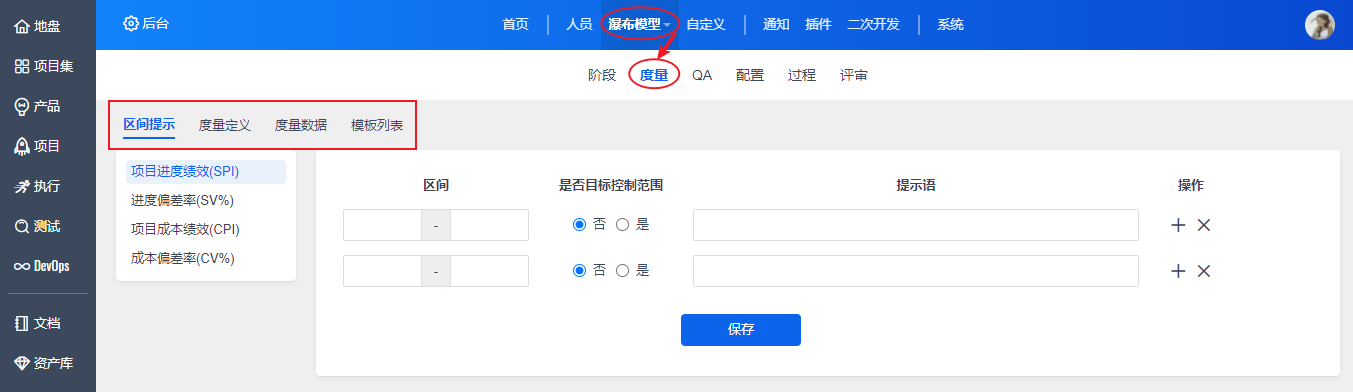The image size is (1353, 392).
Task: Delete the second row with X icon
Action: [1204, 271]
